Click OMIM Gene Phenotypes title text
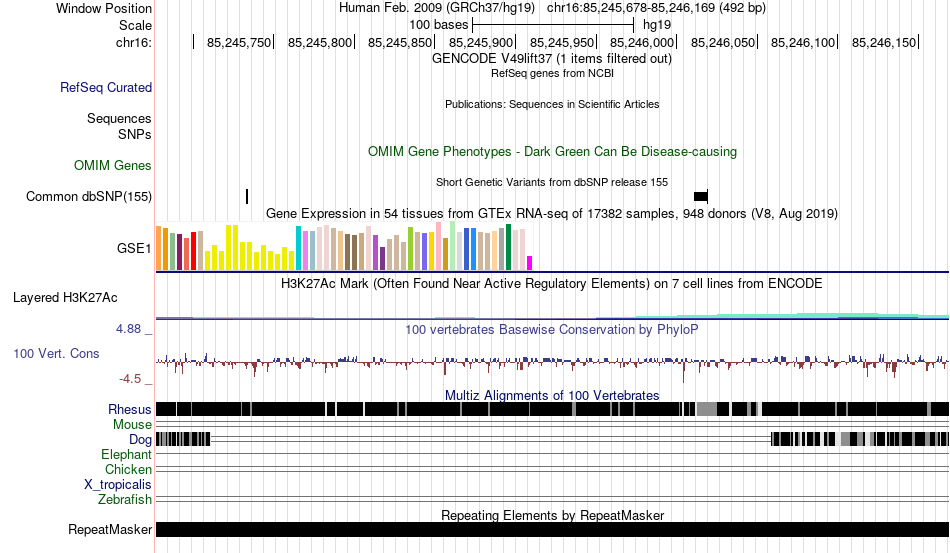This screenshot has height=553, width=950. coord(552,152)
